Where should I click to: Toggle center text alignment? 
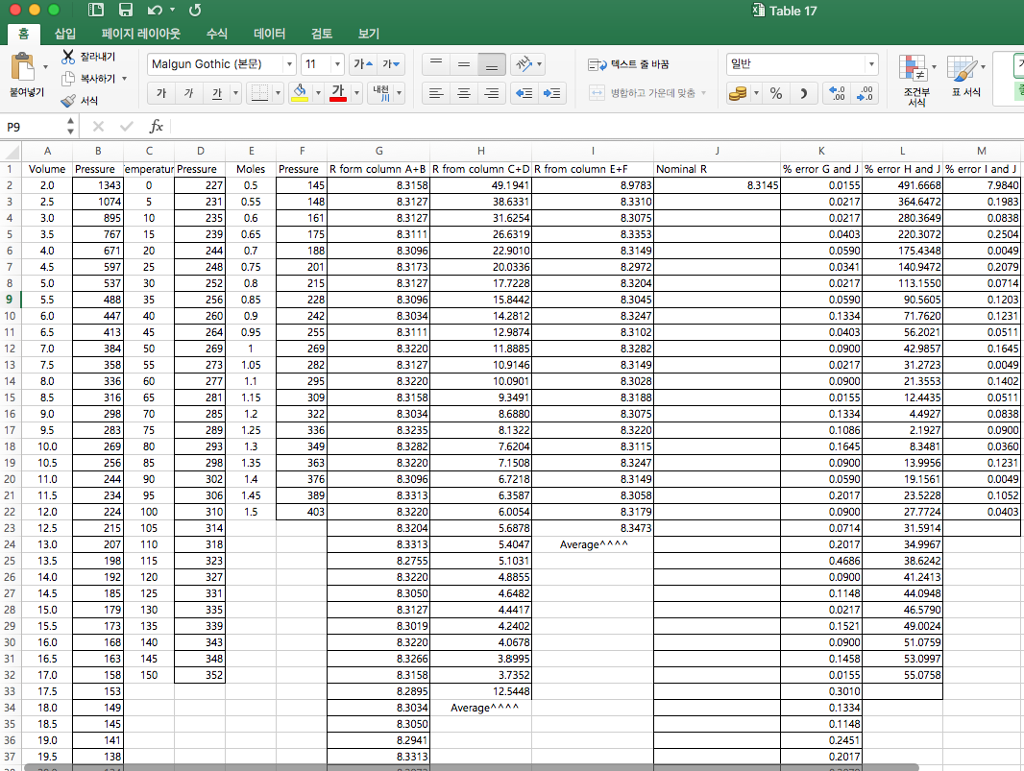[464, 93]
